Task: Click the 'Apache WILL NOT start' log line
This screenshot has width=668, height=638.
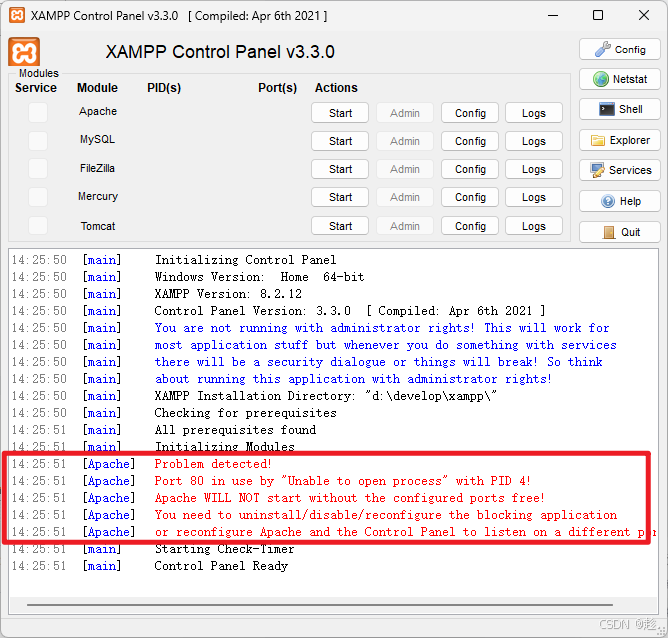Action: click(x=349, y=498)
